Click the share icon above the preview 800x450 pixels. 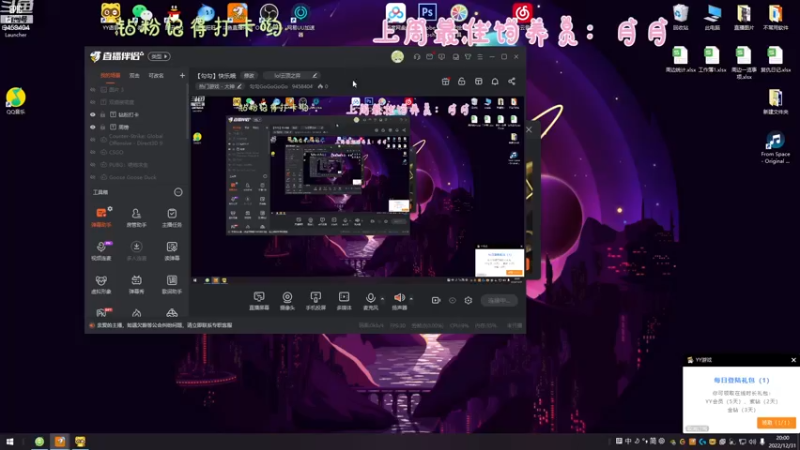pos(512,82)
